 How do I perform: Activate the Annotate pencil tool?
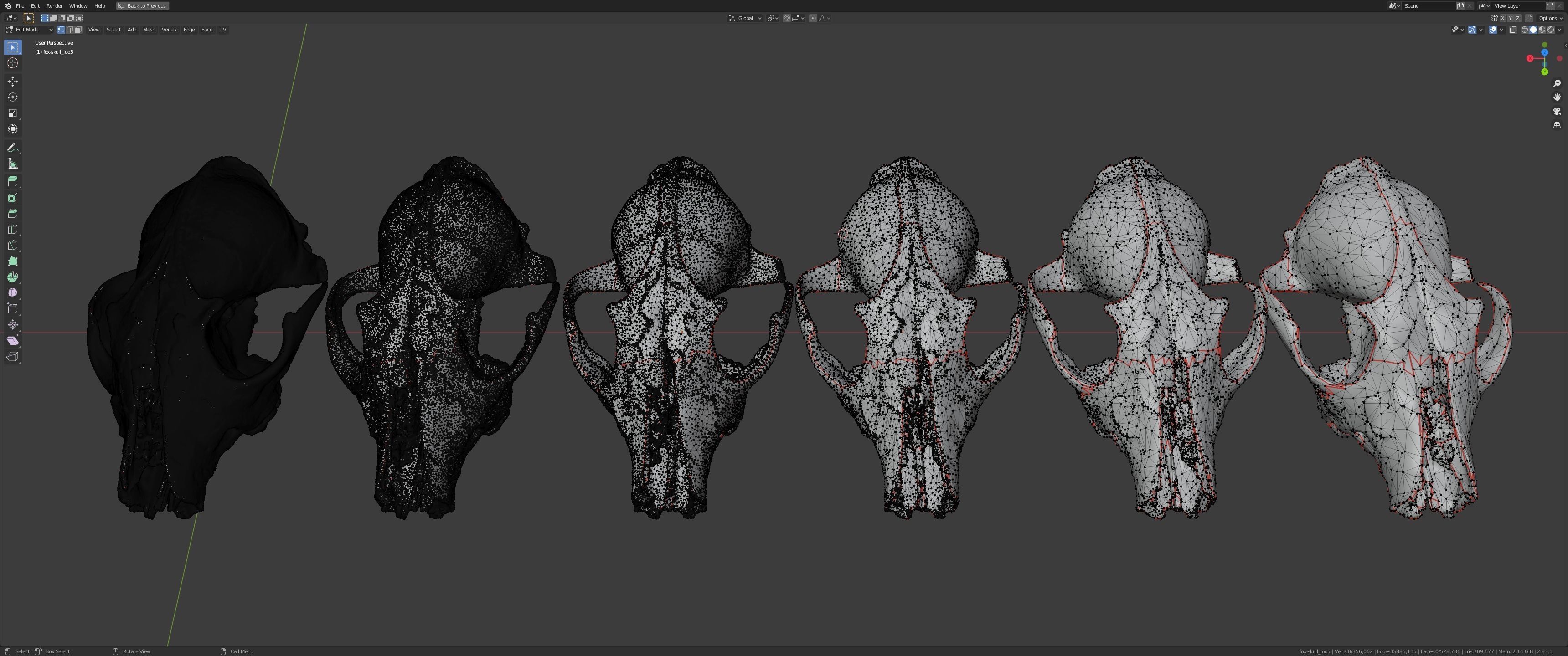(x=13, y=148)
